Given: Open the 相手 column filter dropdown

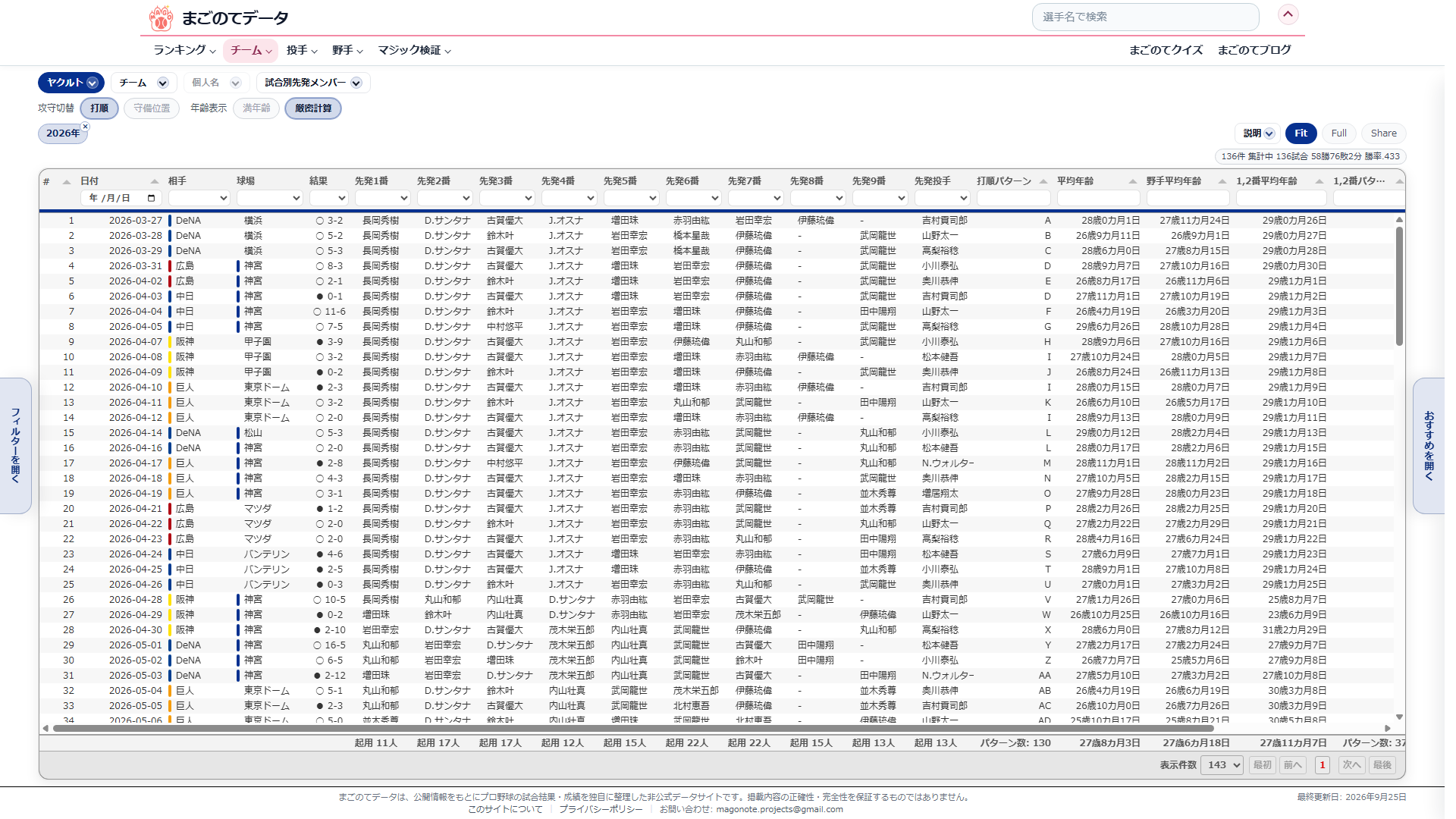Looking at the screenshot, I should pyautogui.click(x=199, y=198).
